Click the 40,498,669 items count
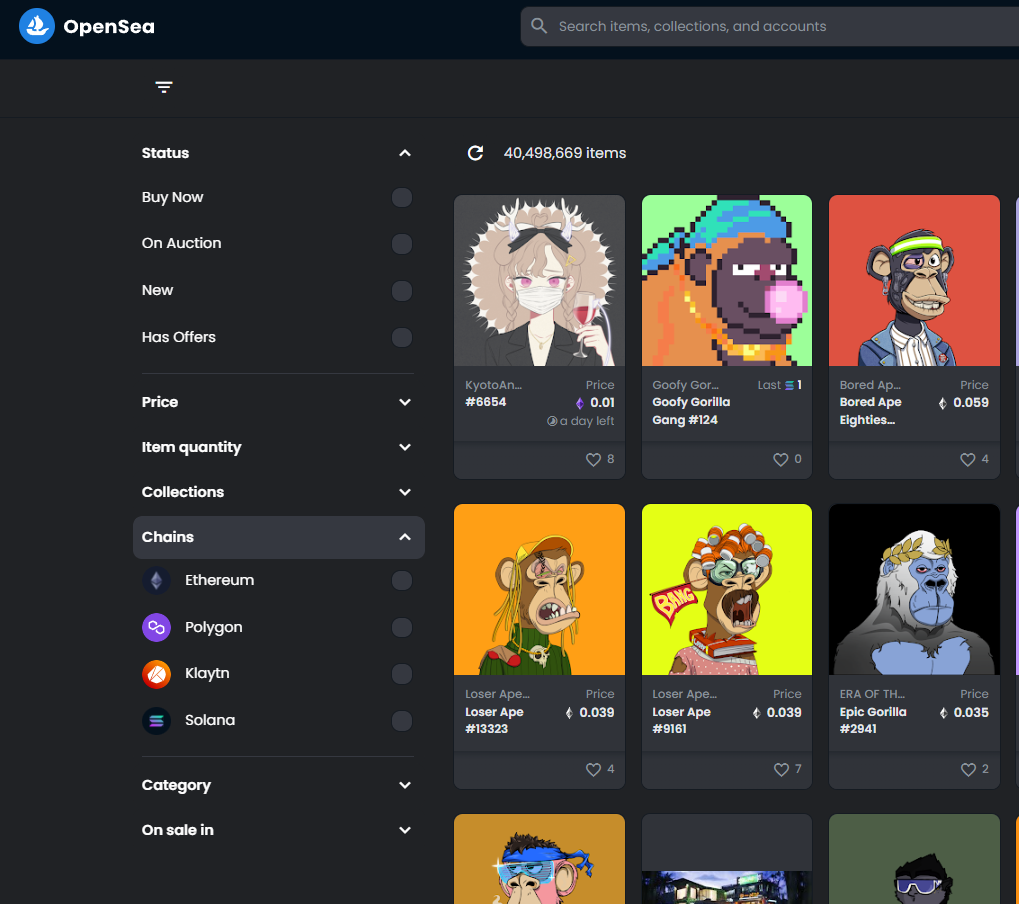 (x=565, y=153)
